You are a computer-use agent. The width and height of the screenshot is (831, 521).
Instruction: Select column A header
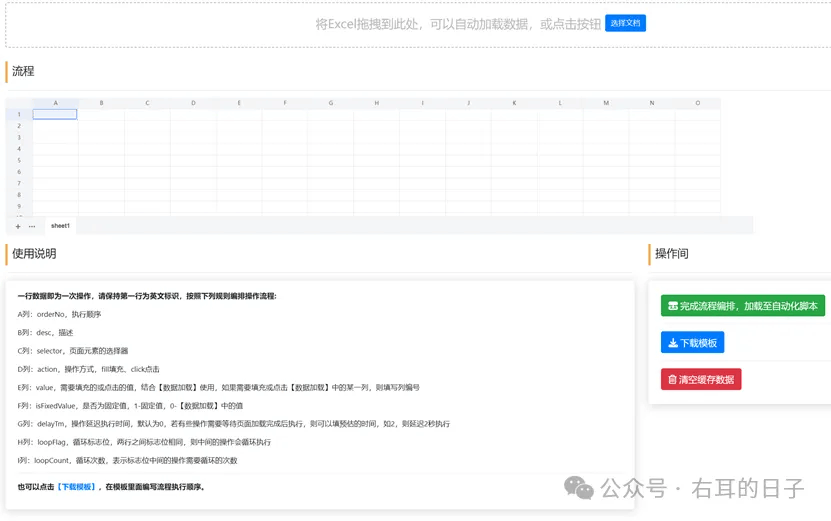(x=55, y=103)
